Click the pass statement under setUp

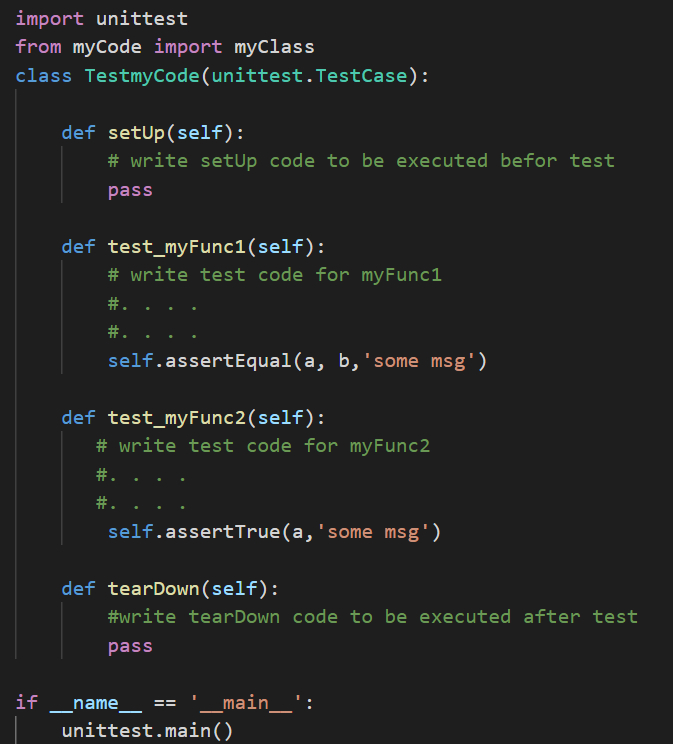[130, 189]
